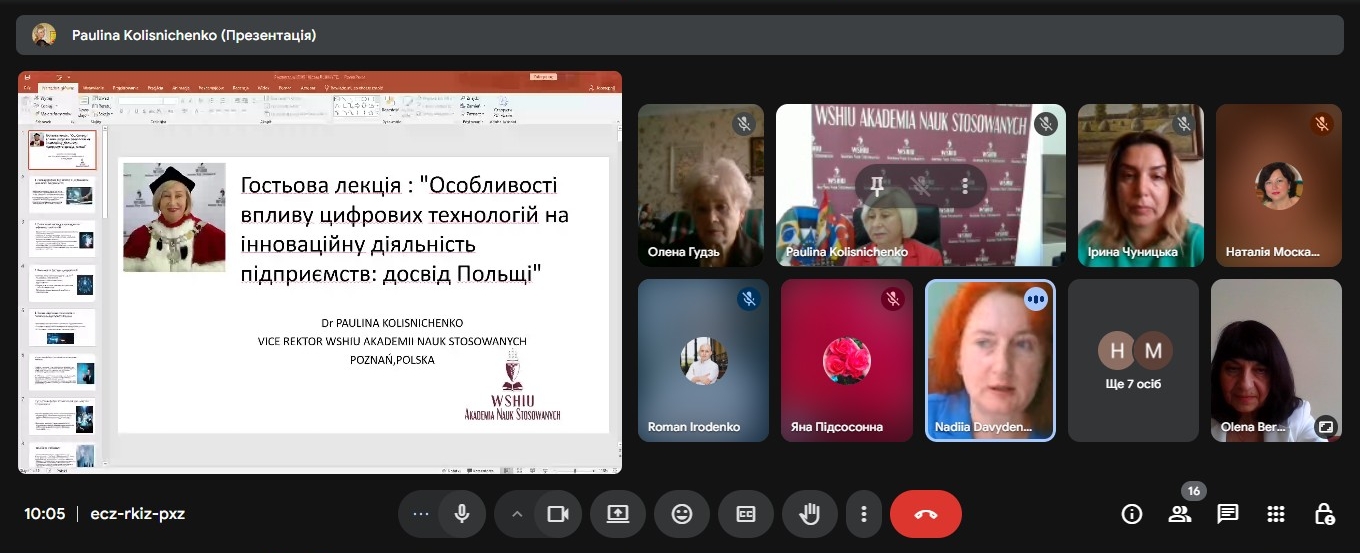
Task: Leave the call with red hang-up button
Action: [926, 514]
